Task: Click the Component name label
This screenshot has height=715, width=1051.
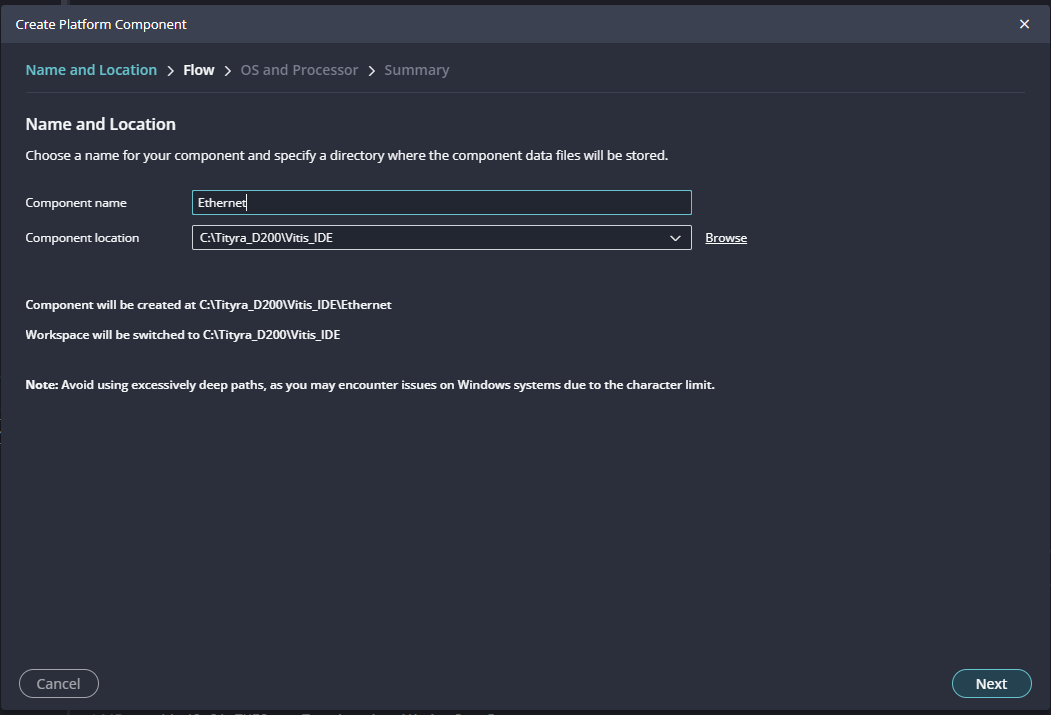Action: click(76, 203)
